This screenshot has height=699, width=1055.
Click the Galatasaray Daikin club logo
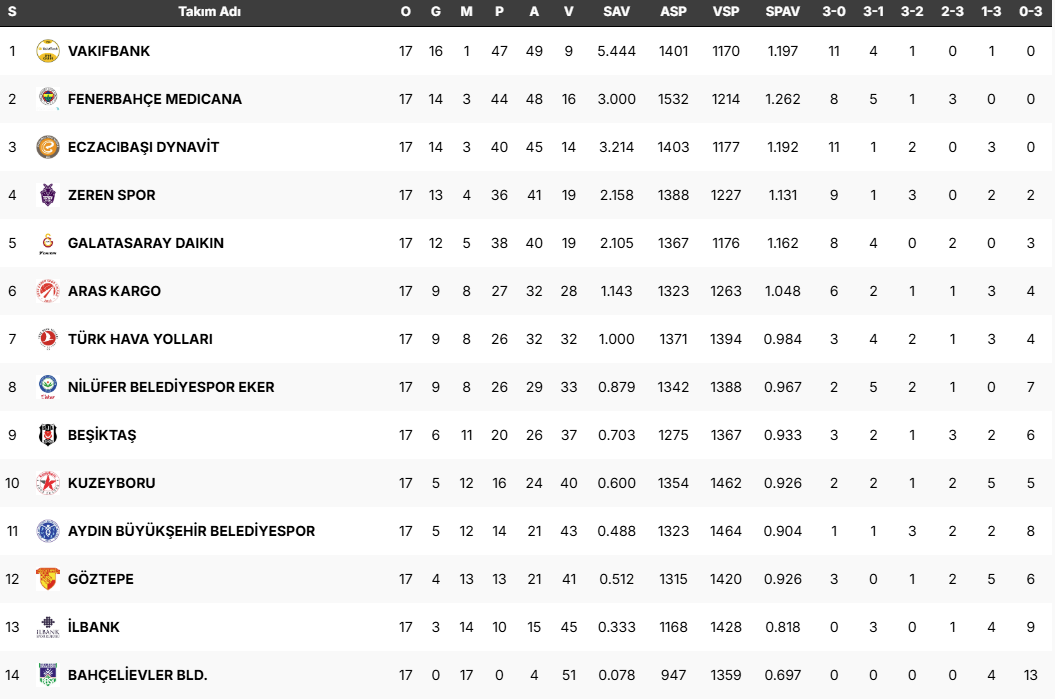tap(48, 243)
